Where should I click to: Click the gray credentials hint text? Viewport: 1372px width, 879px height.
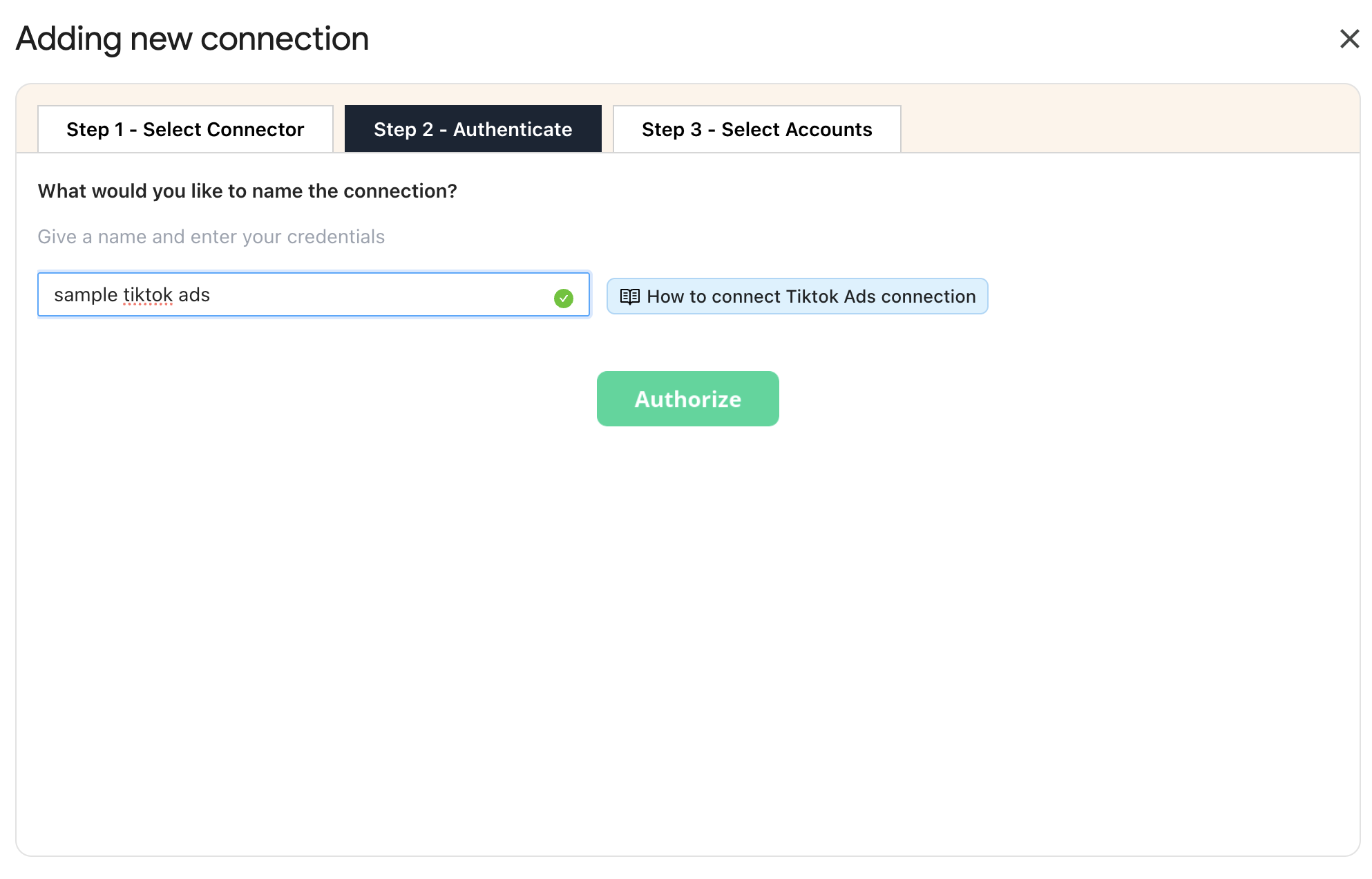[211, 237]
